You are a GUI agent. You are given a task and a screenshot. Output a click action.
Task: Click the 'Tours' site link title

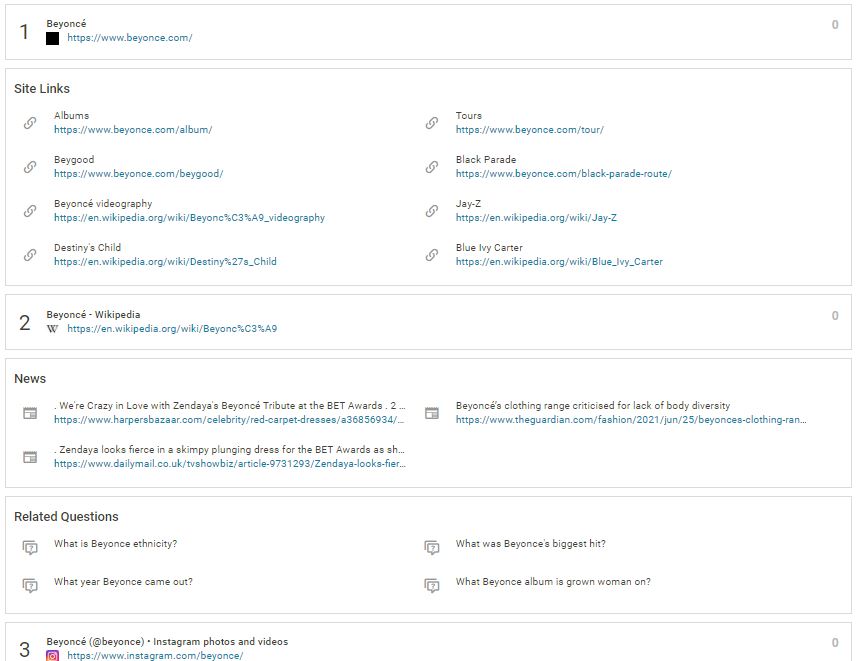(469, 116)
